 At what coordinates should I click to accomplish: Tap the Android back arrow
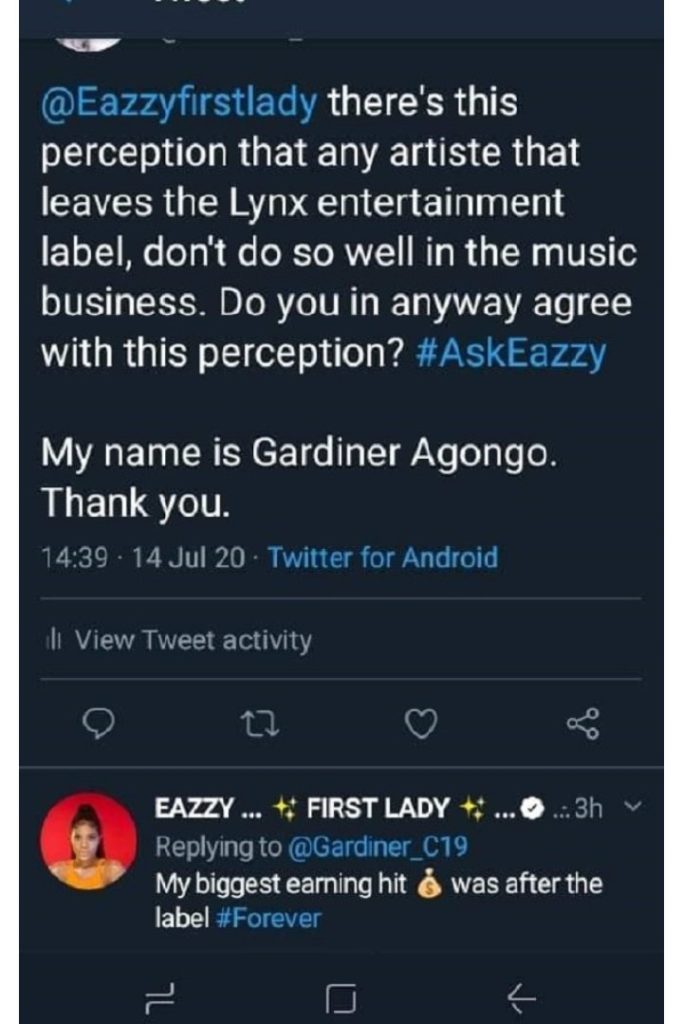coord(521,997)
